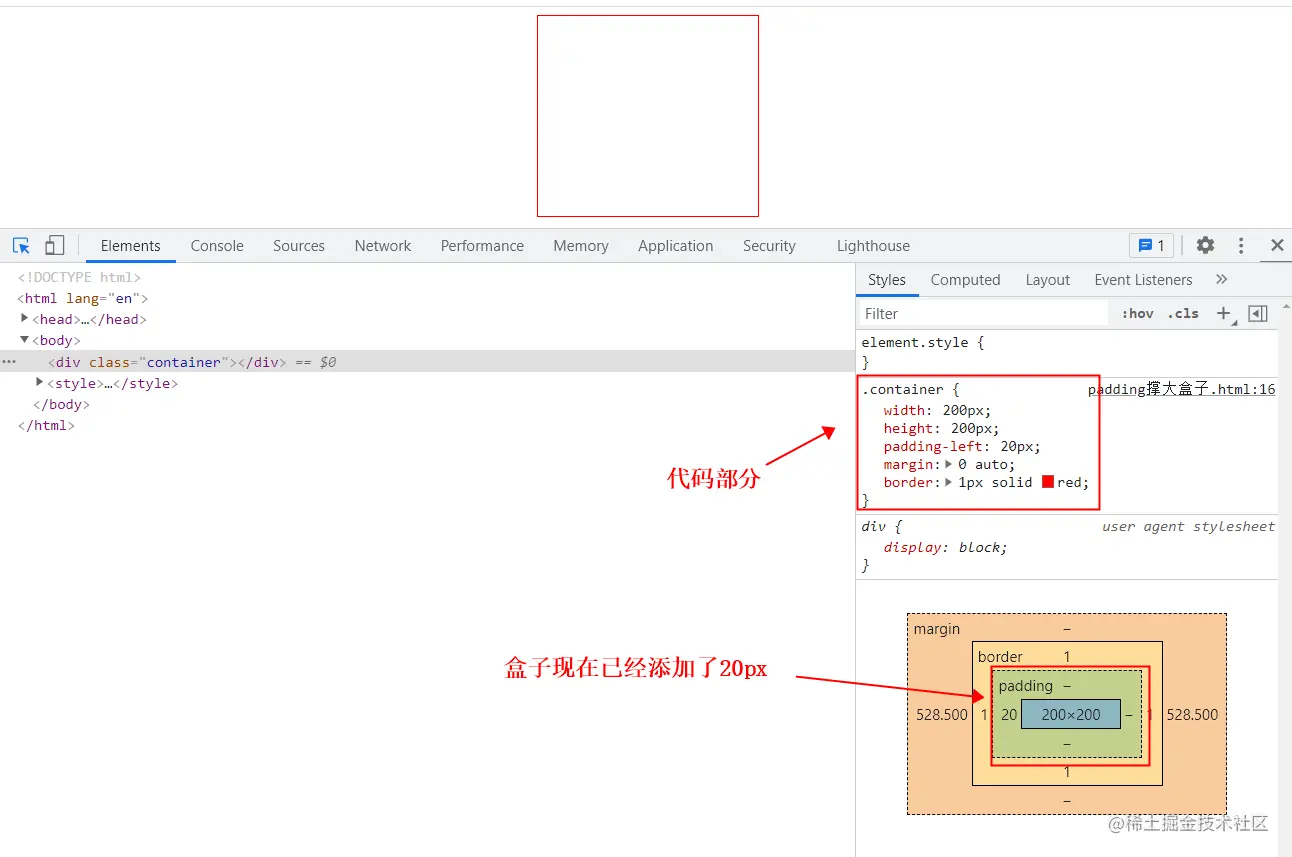Click the display block declaration

945,547
